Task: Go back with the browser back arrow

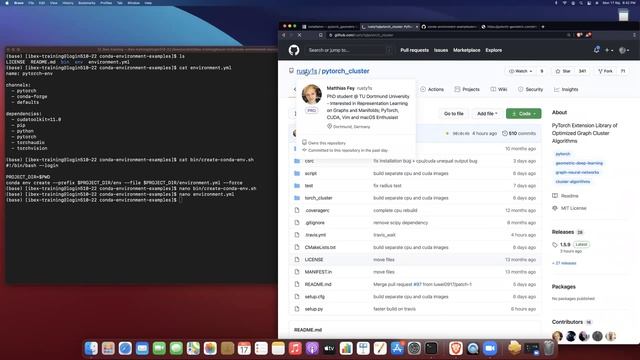Action: [284, 35]
